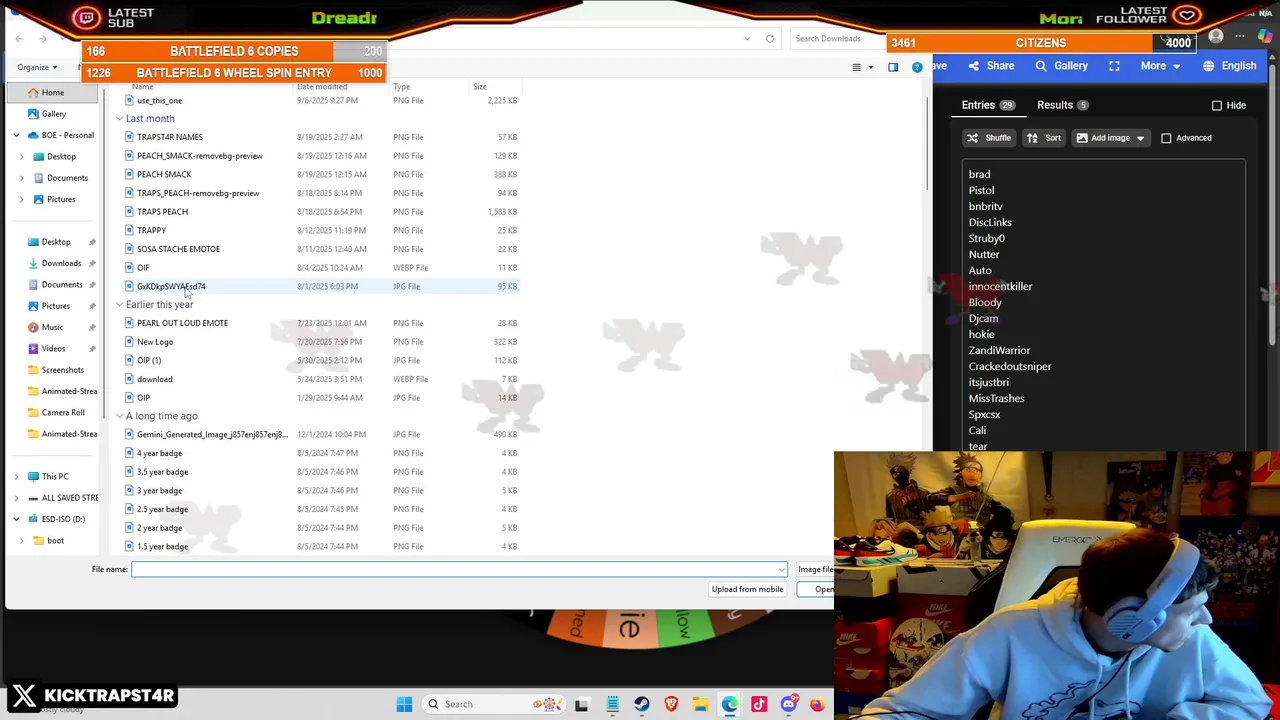The image size is (1280, 720).
Task: Click the Open button in the file dialog
Action: coord(817,589)
